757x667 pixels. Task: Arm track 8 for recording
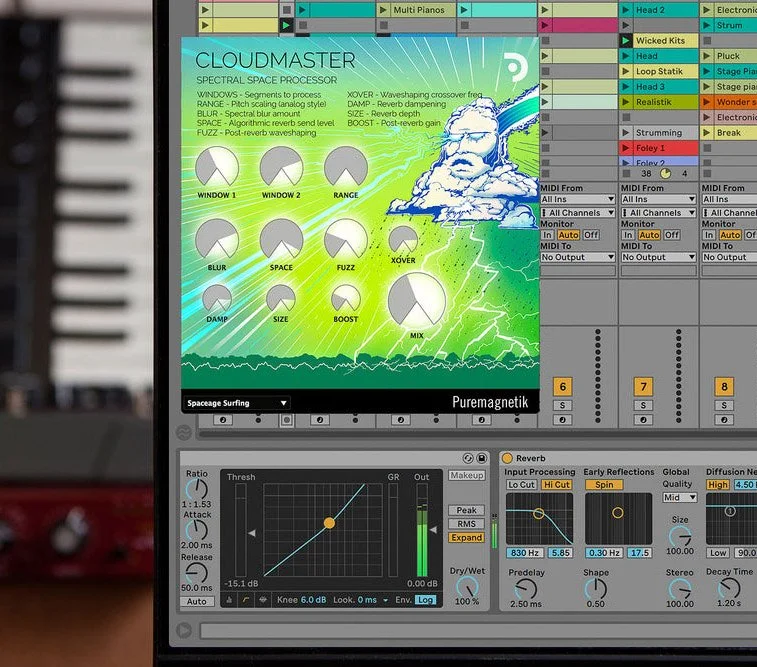724,420
